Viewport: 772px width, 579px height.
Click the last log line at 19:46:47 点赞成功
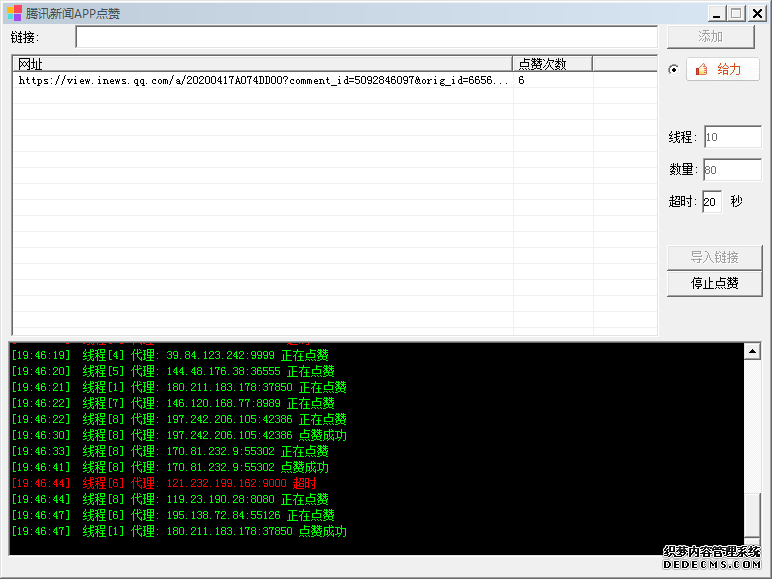pyautogui.click(x=179, y=531)
